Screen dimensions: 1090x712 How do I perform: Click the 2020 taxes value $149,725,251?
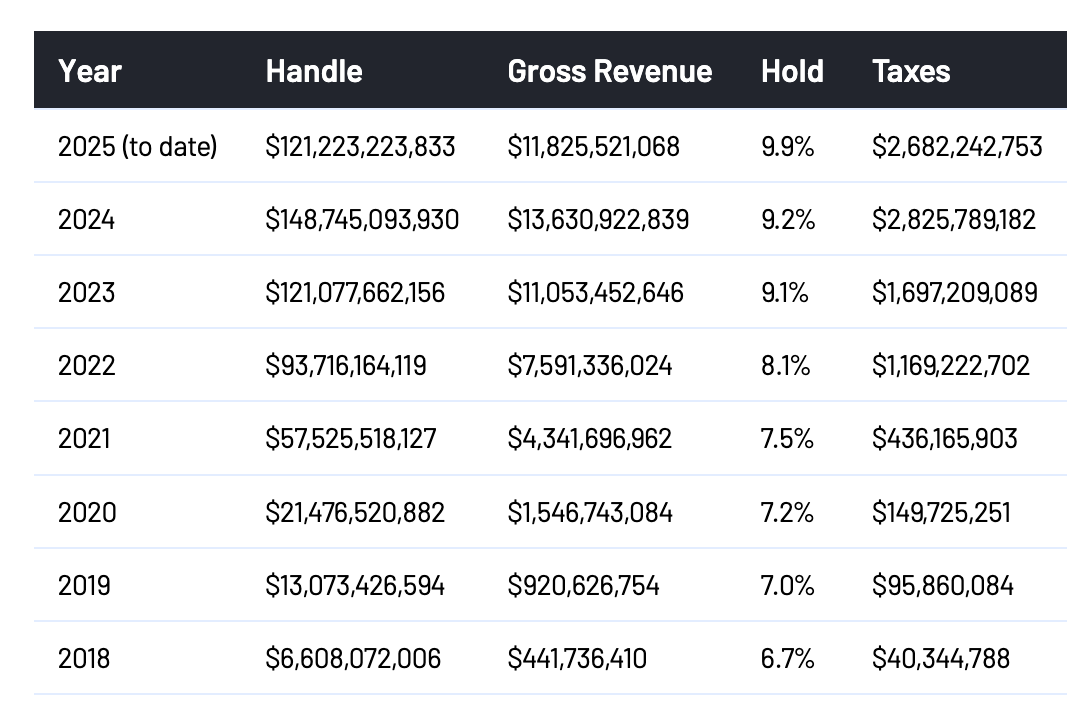pyautogui.click(x=941, y=512)
